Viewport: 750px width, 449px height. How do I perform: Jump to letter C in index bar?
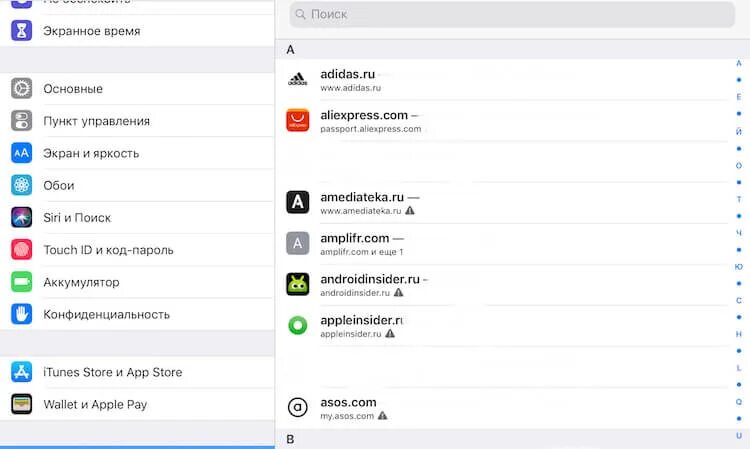click(x=739, y=300)
